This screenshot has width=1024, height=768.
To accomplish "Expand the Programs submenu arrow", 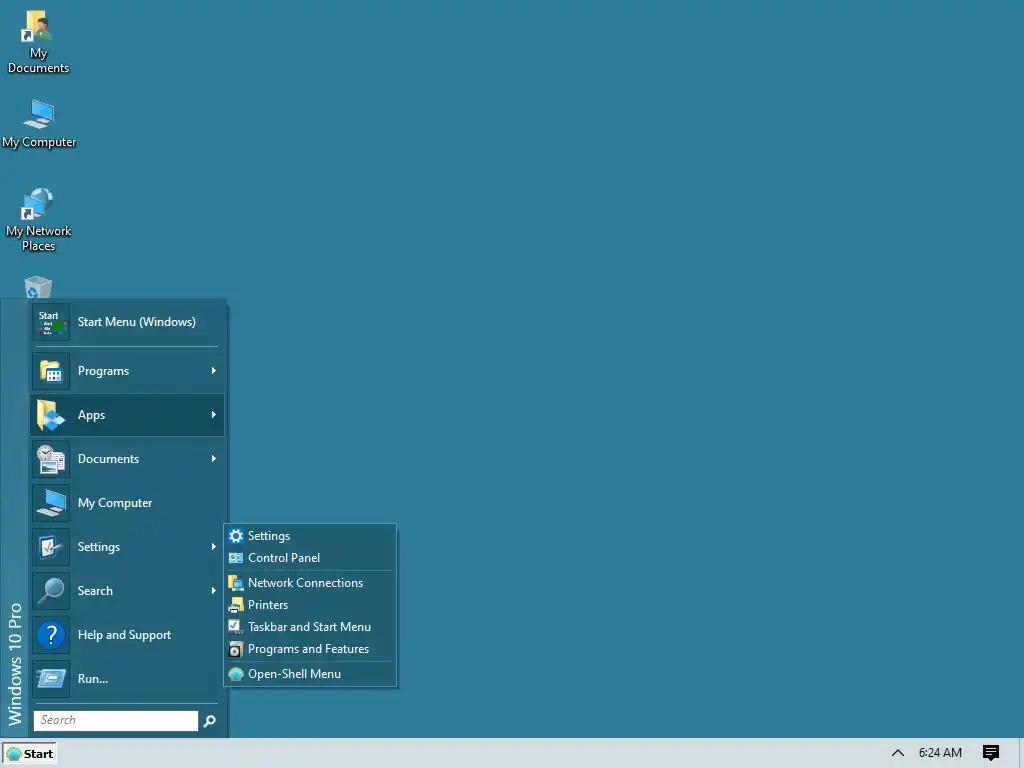I will [214, 371].
